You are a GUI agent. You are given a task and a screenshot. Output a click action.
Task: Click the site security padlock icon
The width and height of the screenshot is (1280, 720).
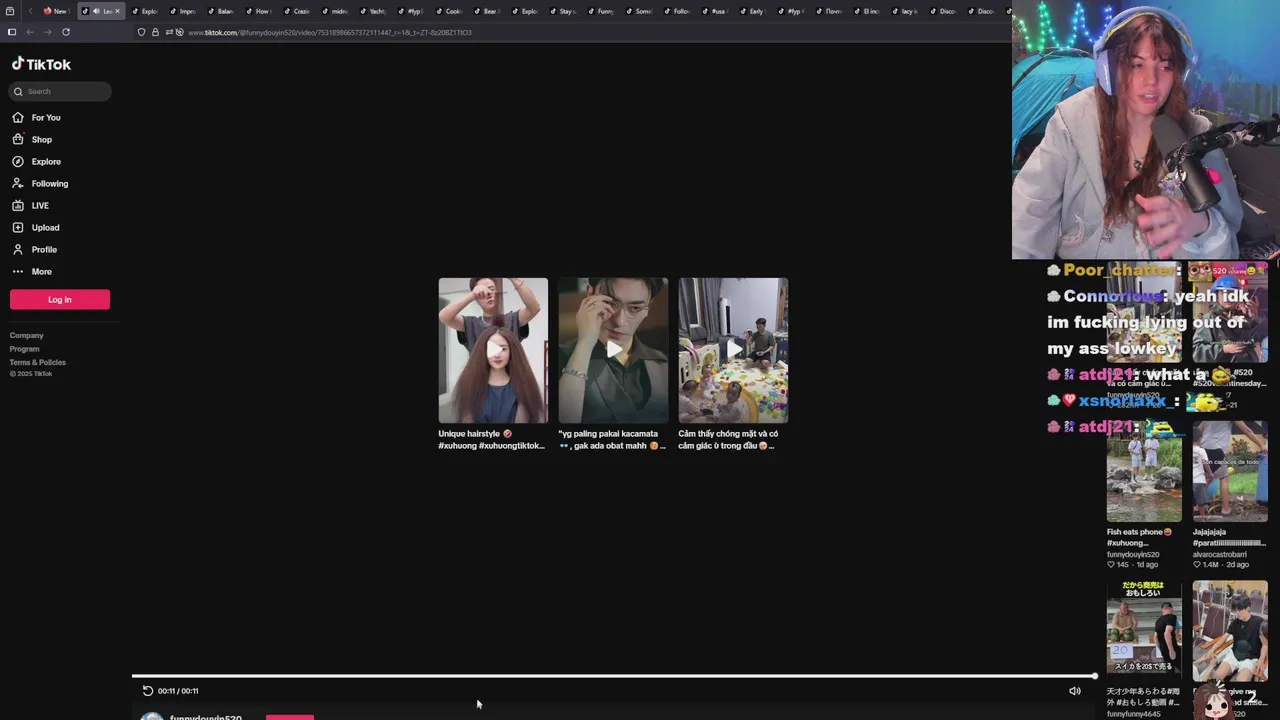155,32
